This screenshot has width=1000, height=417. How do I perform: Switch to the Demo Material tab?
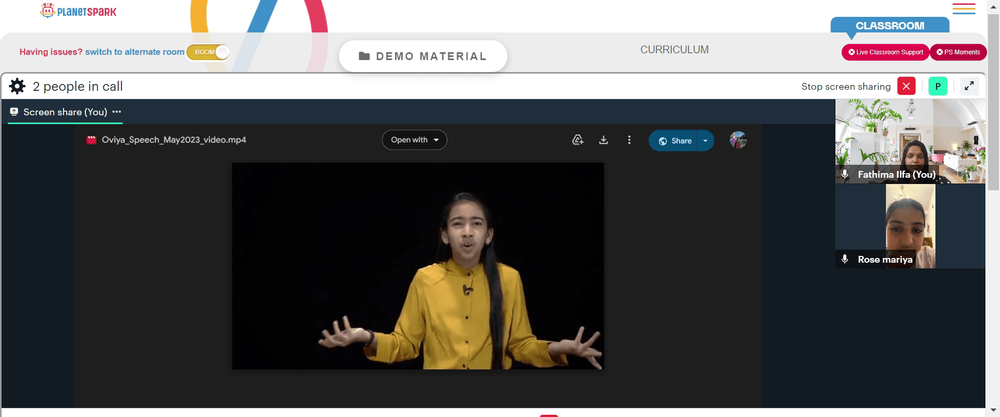pos(423,56)
